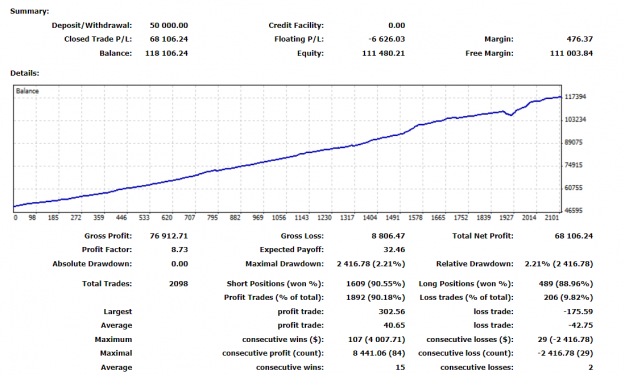Select the Floating P/L value -6 626.03
Image resolution: width=625 pixels, height=375 pixels.
pyautogui.click(x=387, y=39)
